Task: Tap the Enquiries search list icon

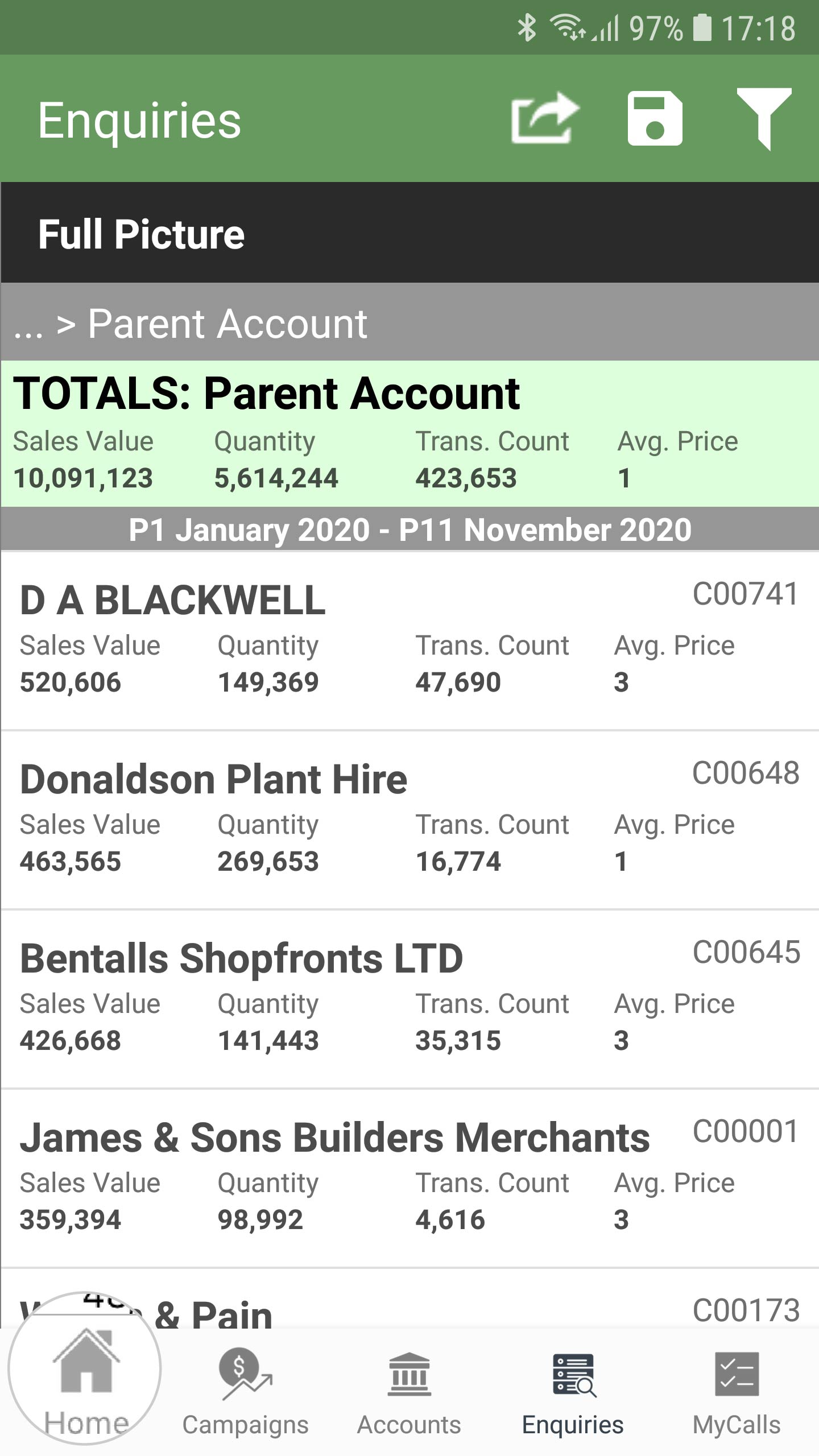Action: coord(573,1375)
